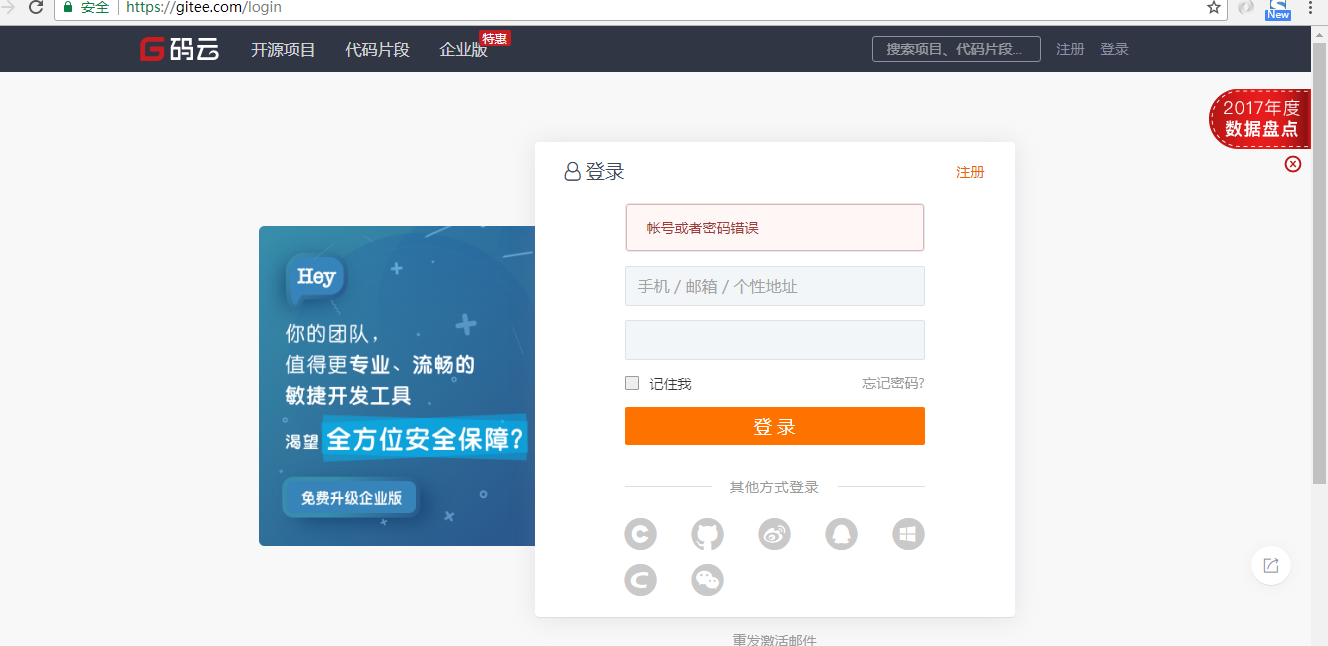Click the 特惠 badge on 企业版

[x=495, y=38]
